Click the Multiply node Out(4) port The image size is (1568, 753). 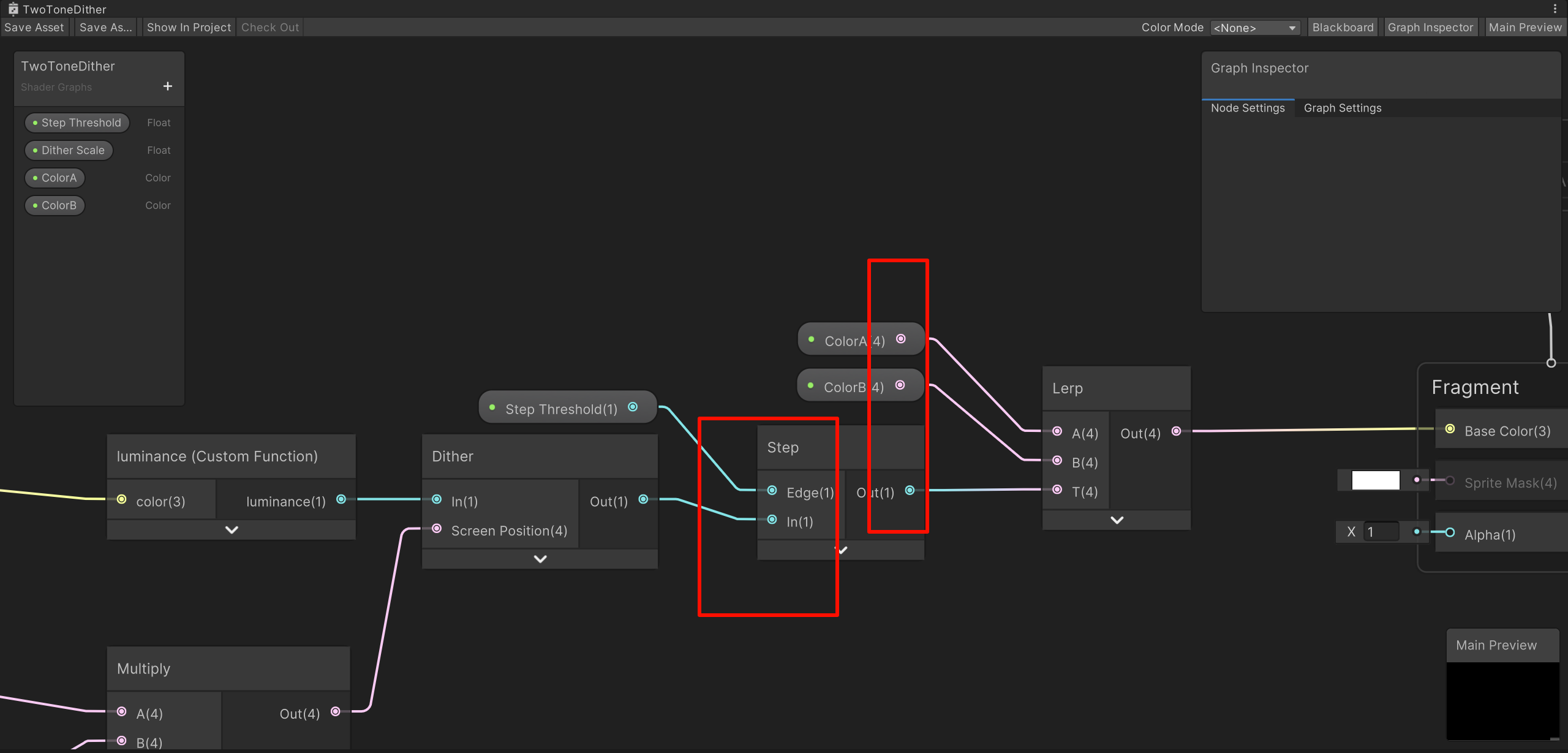click(x=335, y=711)
